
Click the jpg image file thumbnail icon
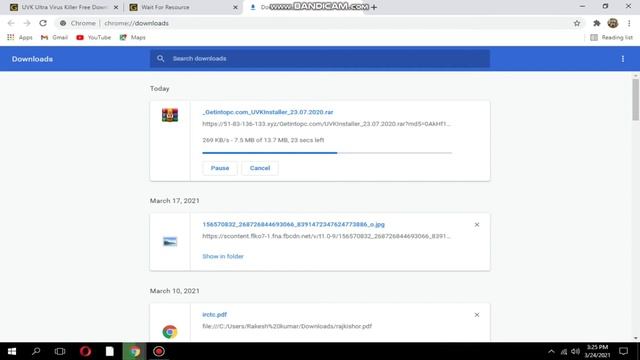[170, 242]
